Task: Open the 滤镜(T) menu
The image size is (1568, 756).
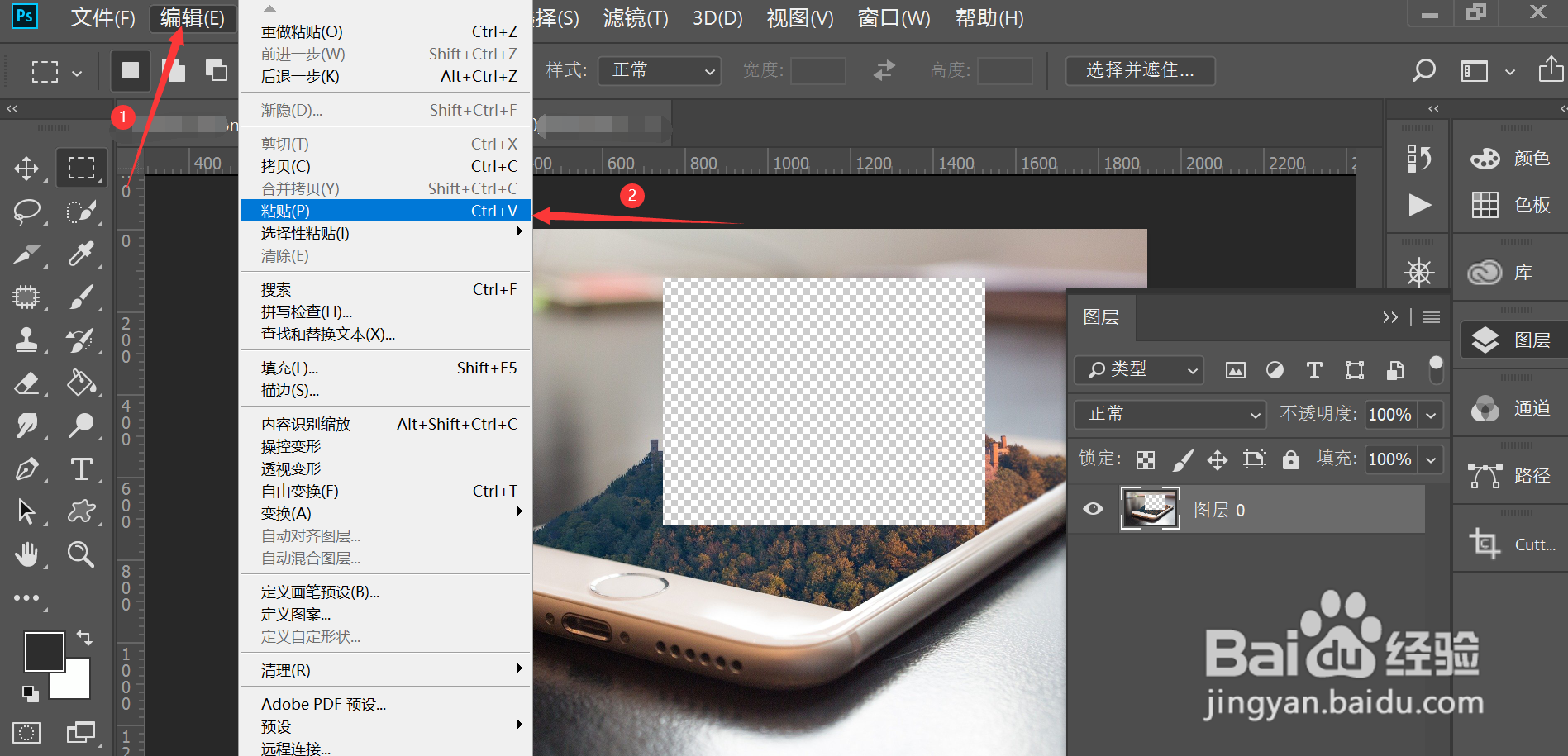Action: click(x=636, y=18)
